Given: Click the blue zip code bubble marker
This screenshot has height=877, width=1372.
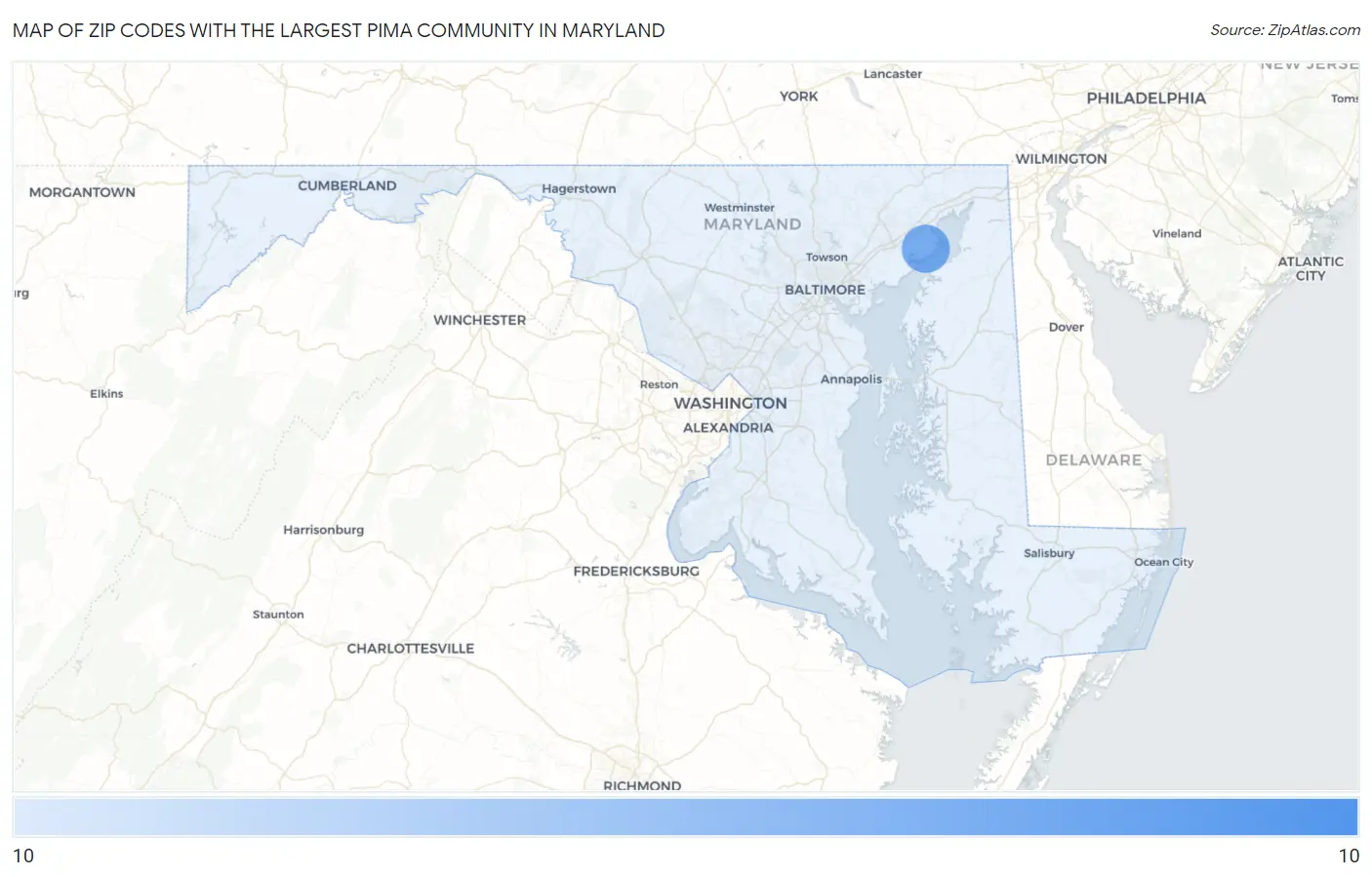Looking at the screenshot, I should pos(925,248).
